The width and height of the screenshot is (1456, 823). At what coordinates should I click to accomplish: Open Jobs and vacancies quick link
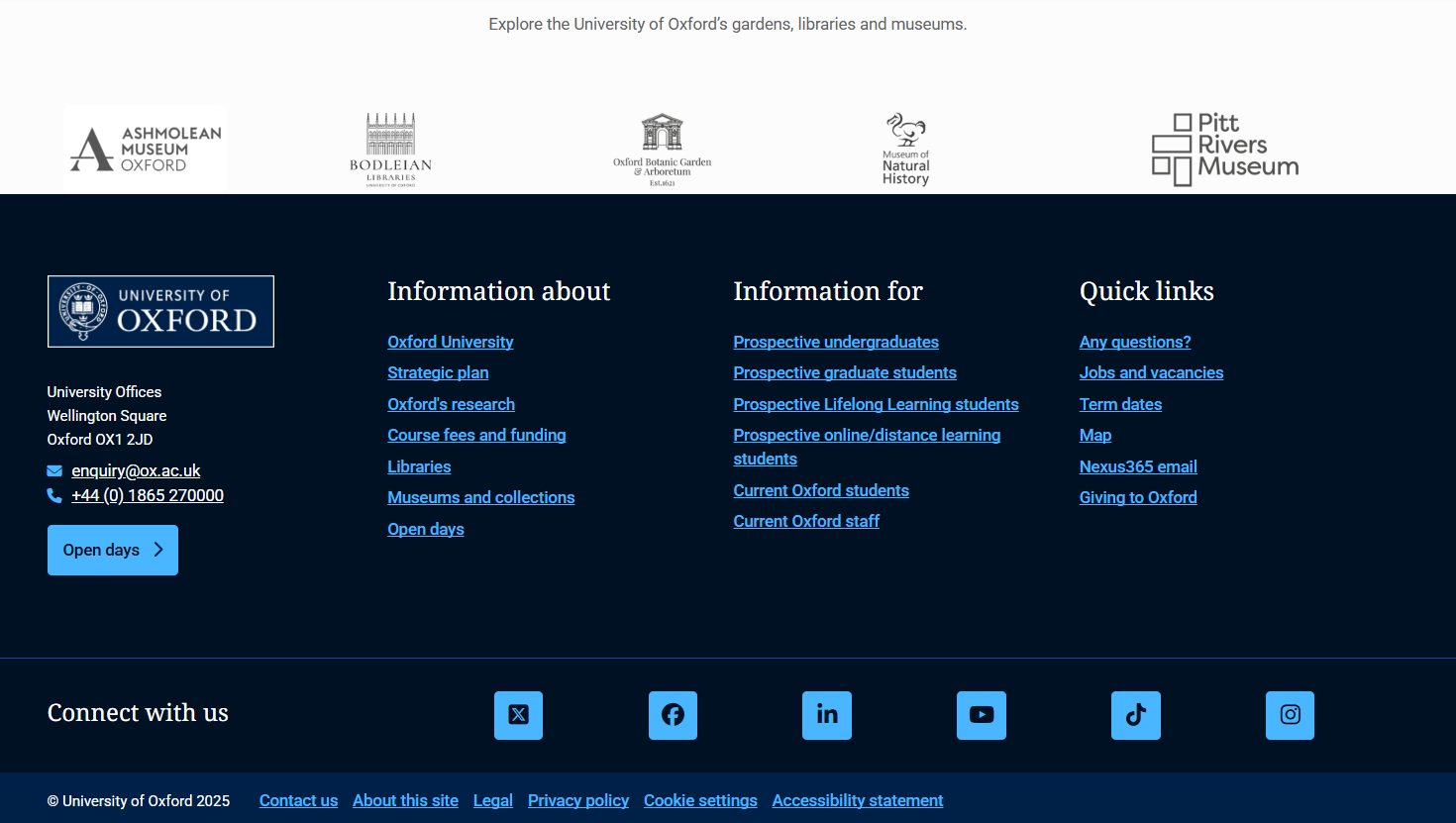tap(1151, 372)
